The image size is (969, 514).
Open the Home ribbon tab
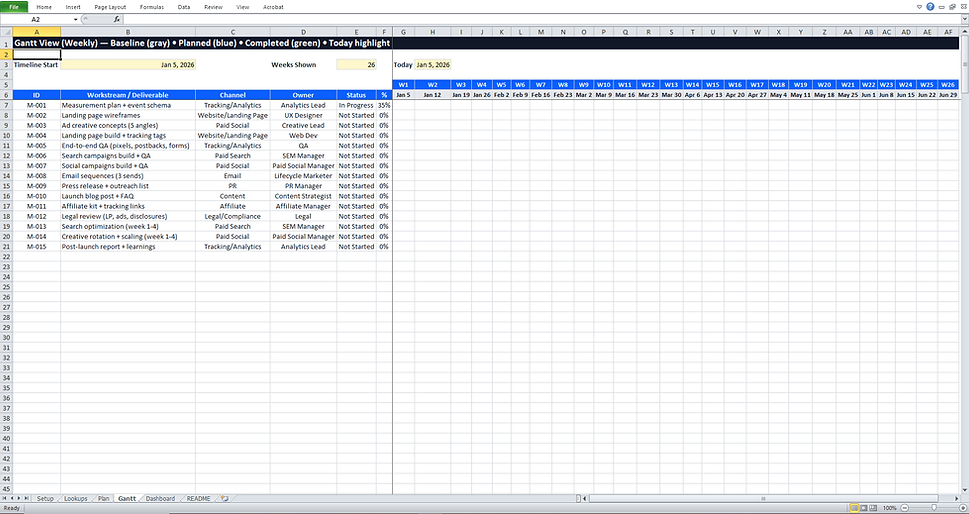coord(44,7)
